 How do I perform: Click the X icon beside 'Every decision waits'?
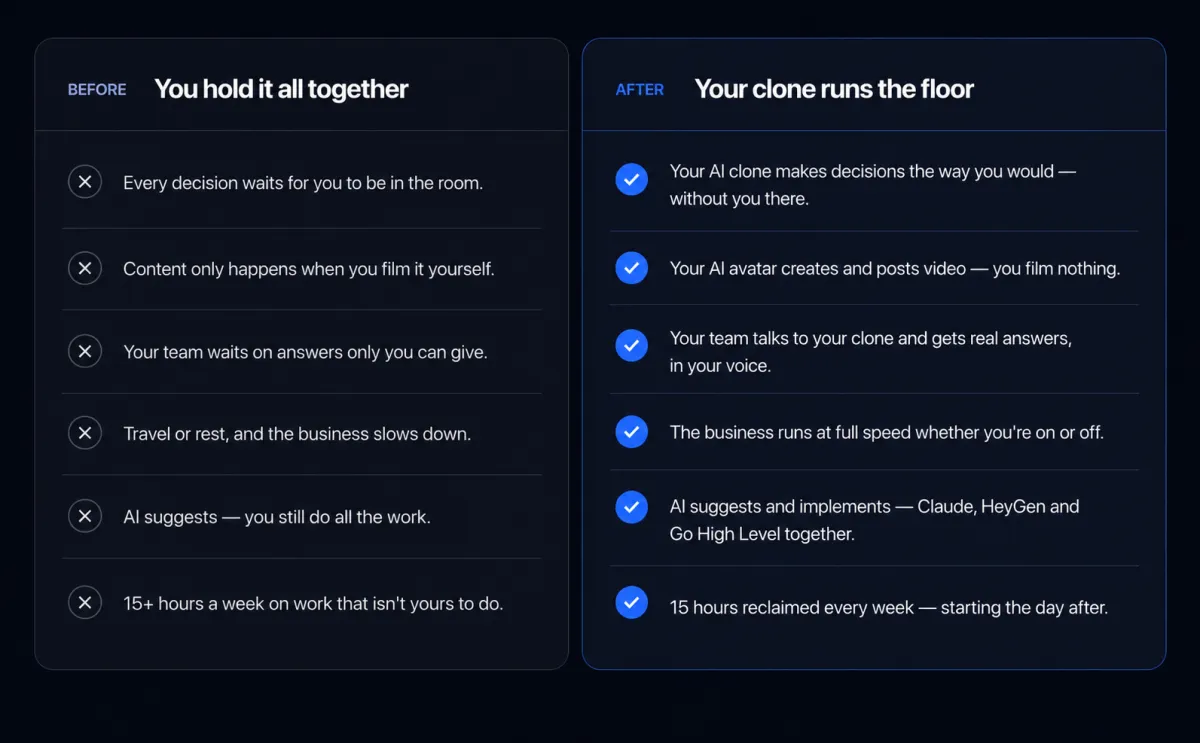[x=85, y=182]
